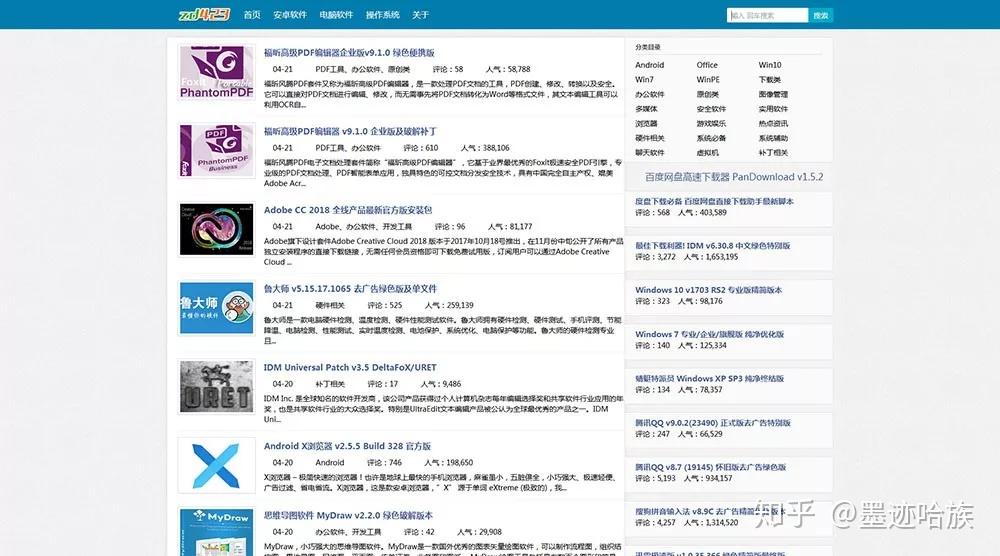
Task: Click the 开发工具 tag in Adobe CC article
Action: [x=397, y=227]
